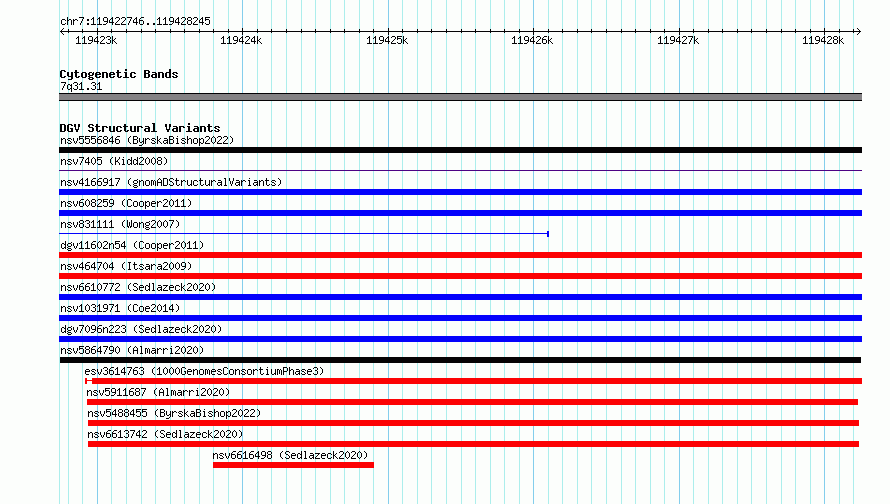Open variant label nsv6613742 (Sedlazeck2020)
890x504 pixels.
click(x=165, y=434)
